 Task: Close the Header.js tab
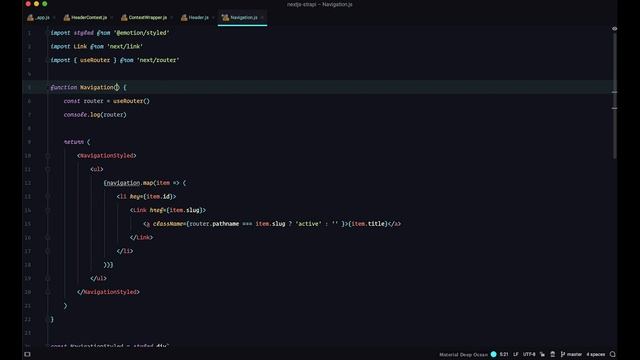click(213, 18)
